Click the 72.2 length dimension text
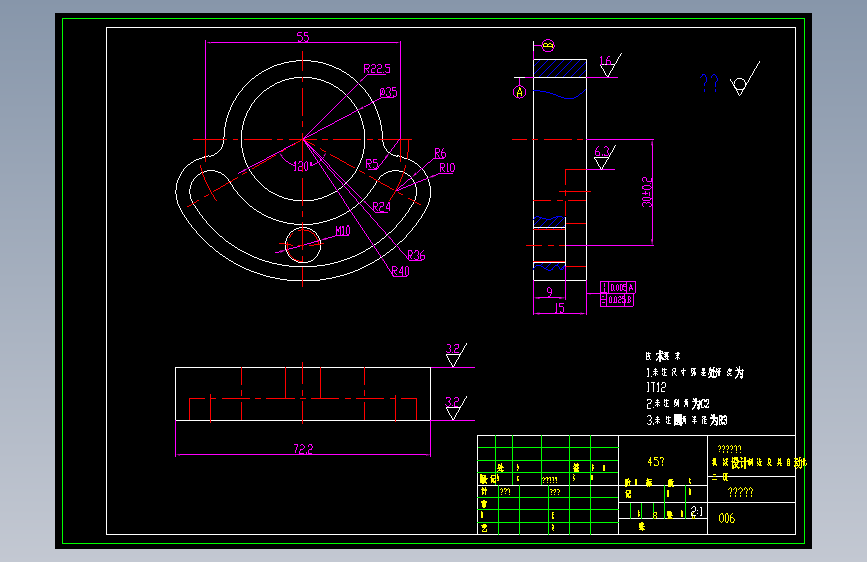867x562 pixels. point(303,449)
